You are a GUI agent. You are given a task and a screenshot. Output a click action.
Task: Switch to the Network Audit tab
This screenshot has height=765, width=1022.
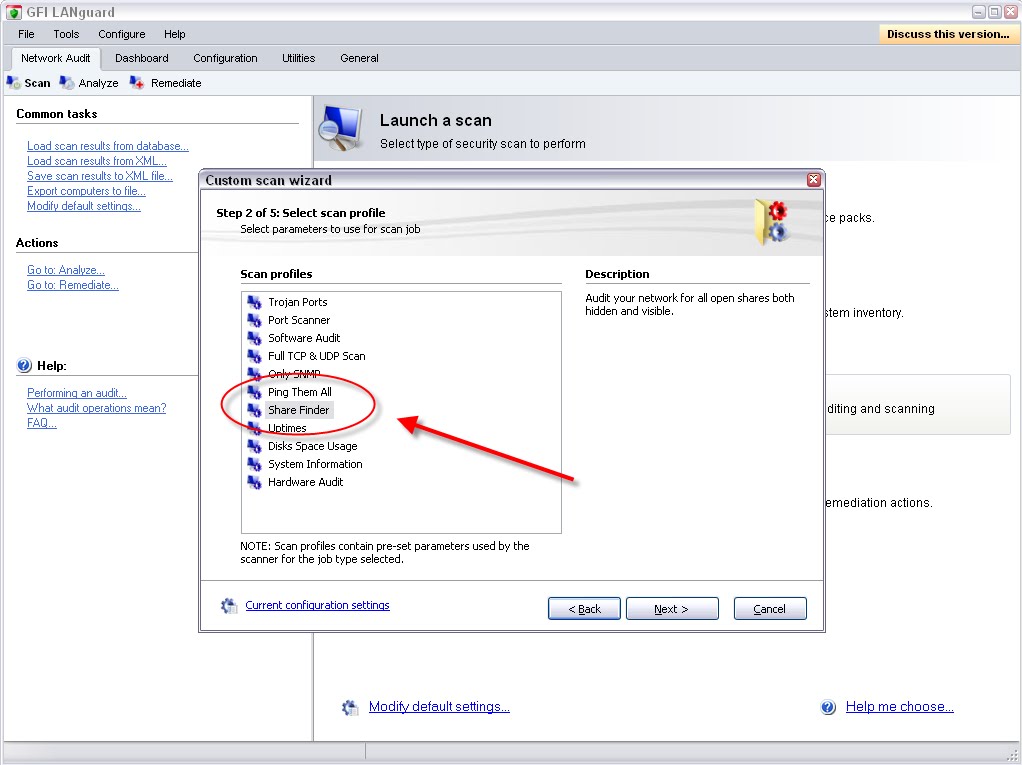[55, 58]
